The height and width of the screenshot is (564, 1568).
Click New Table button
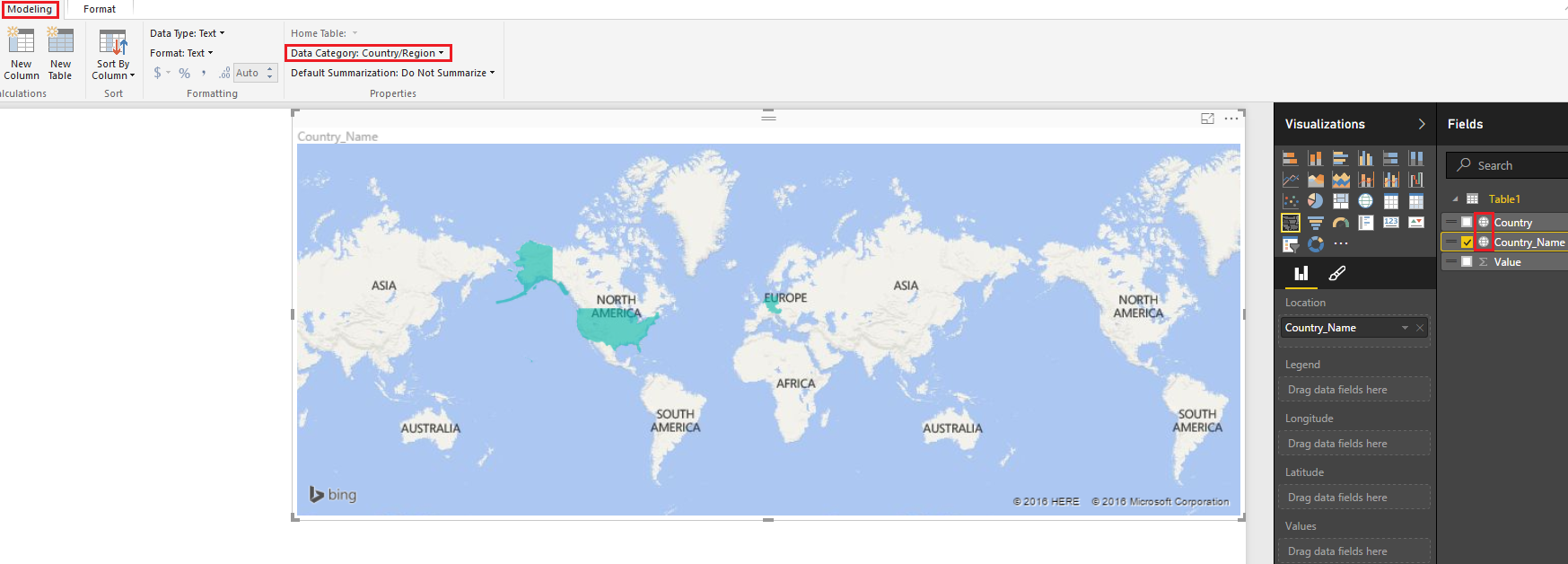pyautogui.click(x=60, y=55)
